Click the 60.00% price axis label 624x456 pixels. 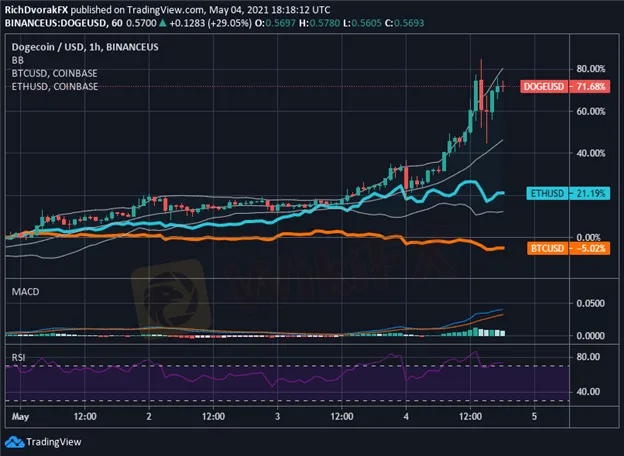click(x=591, y=111)
